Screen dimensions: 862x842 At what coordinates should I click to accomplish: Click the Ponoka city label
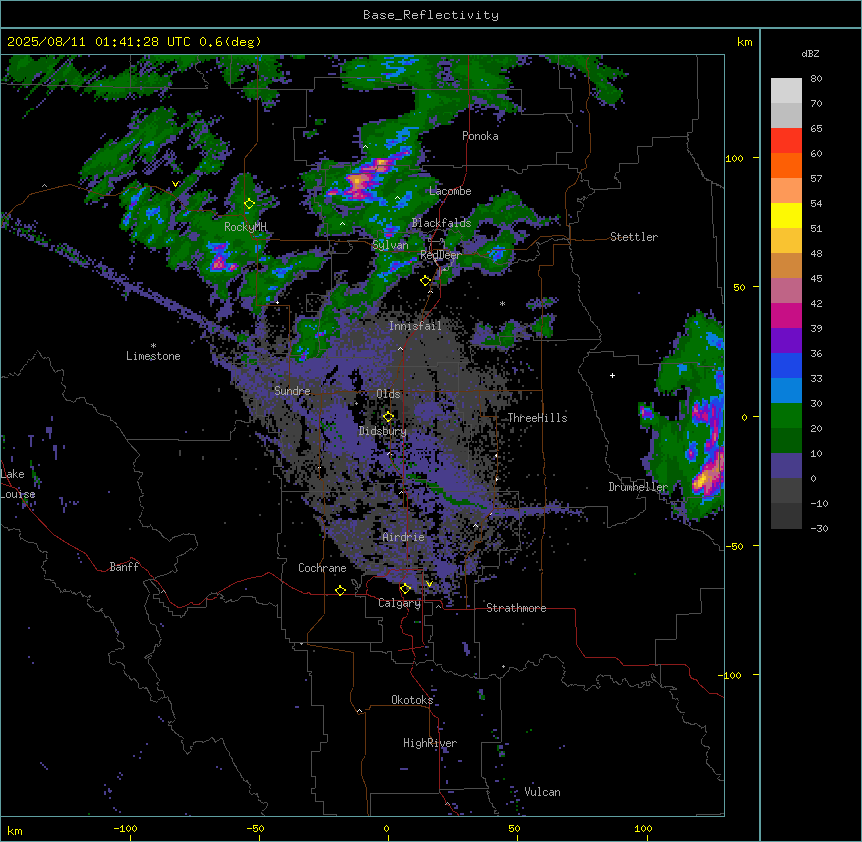click(480, 136)
